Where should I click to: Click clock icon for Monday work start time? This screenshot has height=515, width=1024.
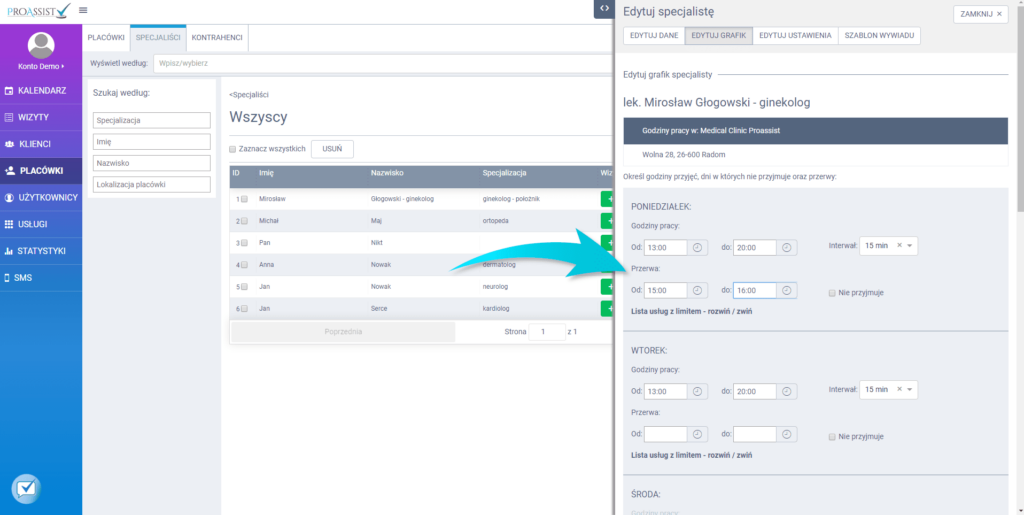click(698, 247)
